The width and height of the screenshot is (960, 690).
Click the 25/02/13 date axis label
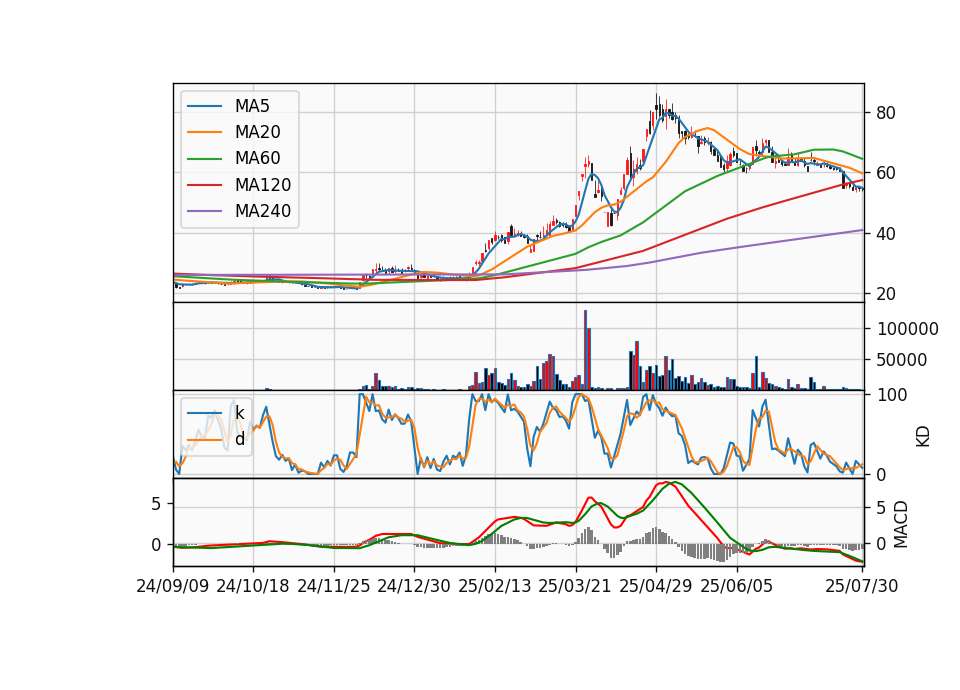pos(495,587)
